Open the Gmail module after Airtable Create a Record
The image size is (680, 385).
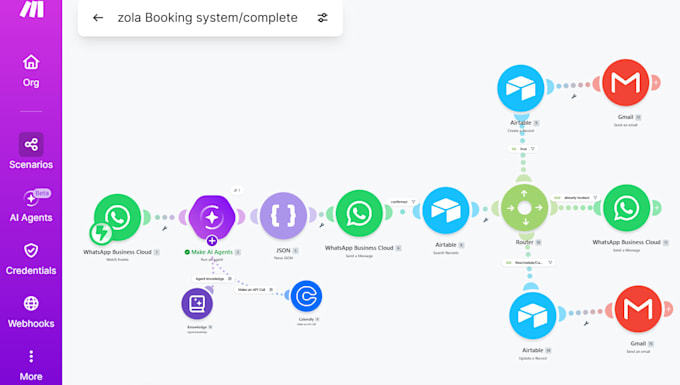625,82
